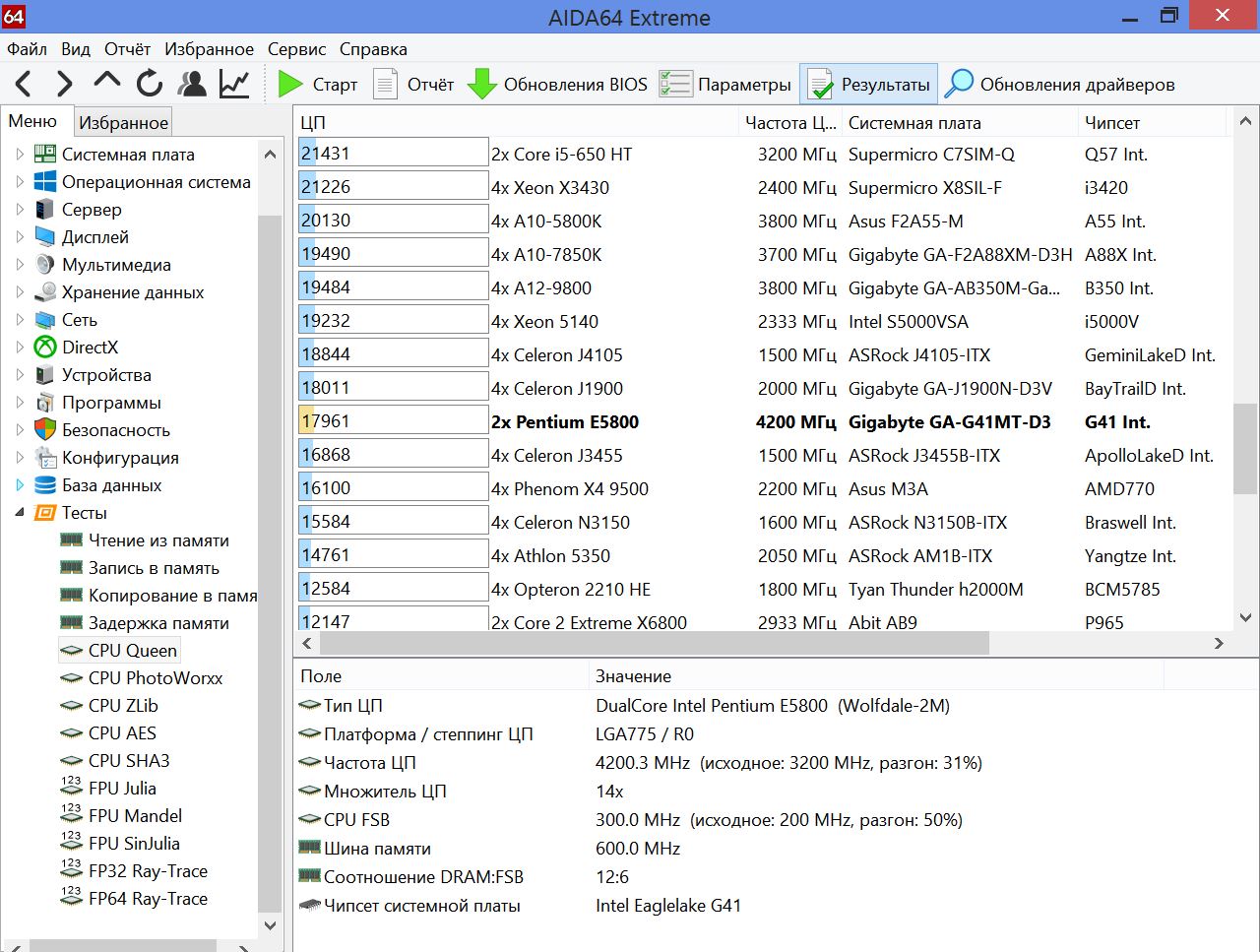The height and width of the screenshot is (952, 1260).
Task: Select the FP64 Ray-Trace test
Action: coord(134,899)
